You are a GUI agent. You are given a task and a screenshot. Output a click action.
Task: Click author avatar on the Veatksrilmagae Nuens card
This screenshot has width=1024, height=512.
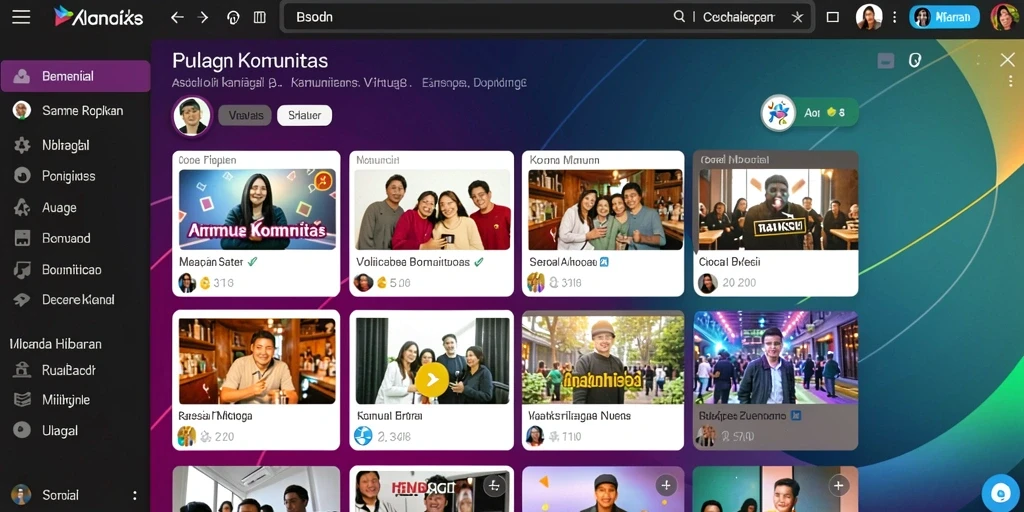[x=535, y=436]
